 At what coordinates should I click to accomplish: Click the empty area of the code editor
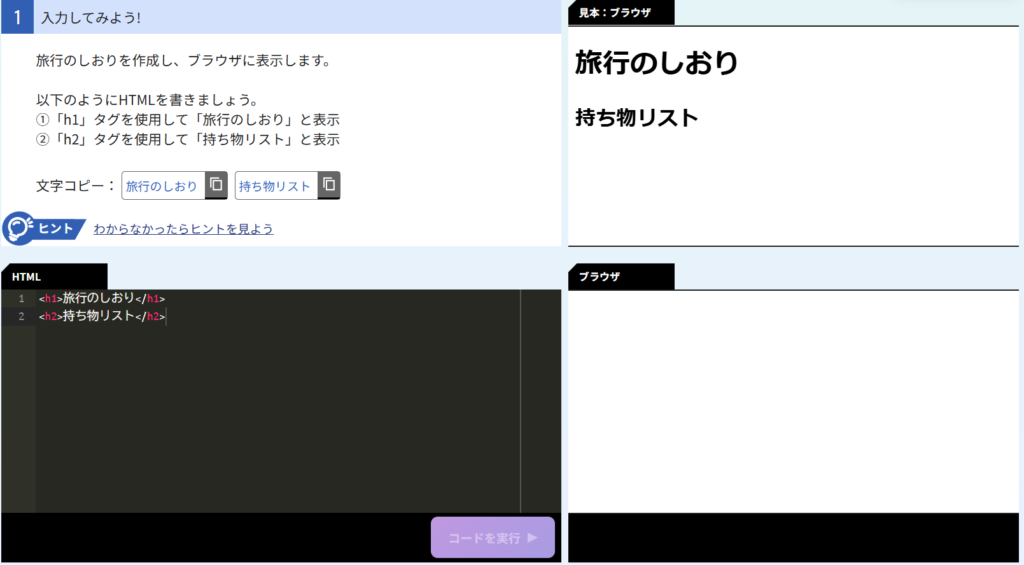pyautogui.click(x=280, y=420)
